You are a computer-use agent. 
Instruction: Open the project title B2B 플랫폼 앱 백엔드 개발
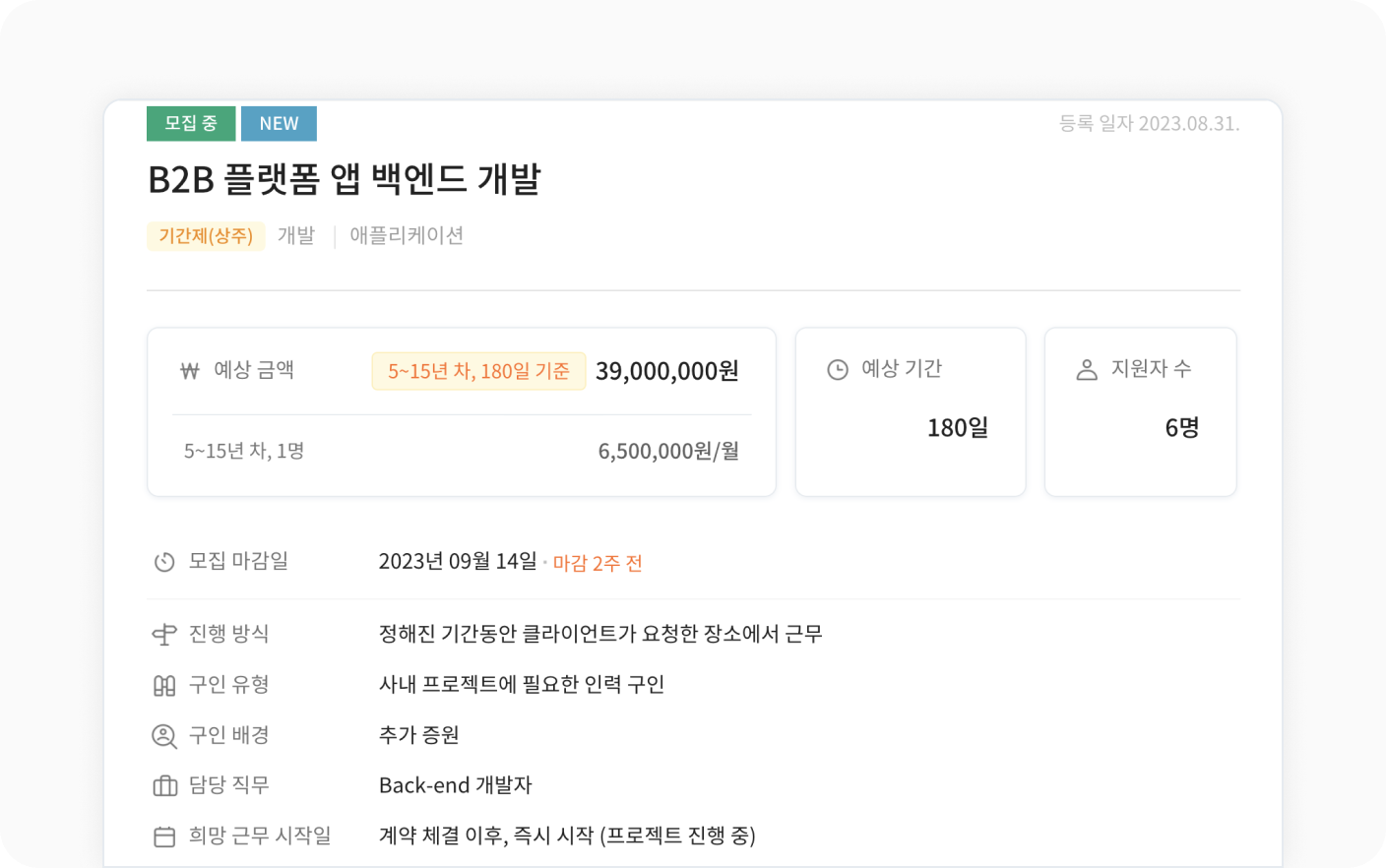[x=345, y=179]
